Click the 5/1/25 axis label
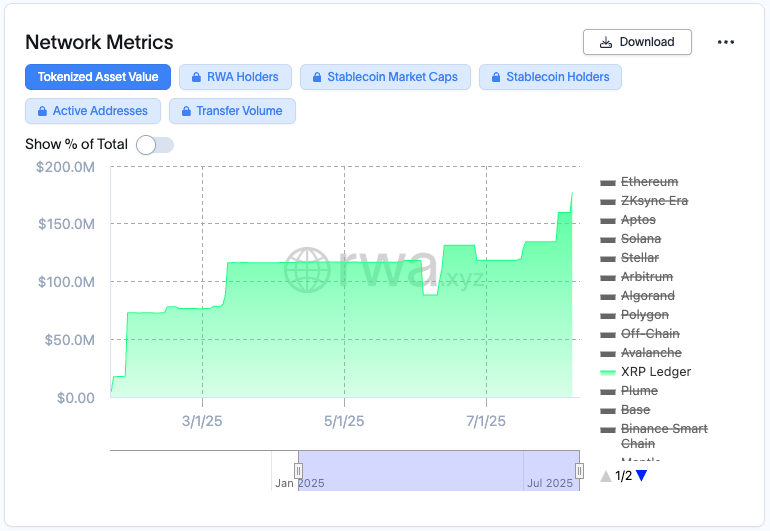Screen dimensions: 770x531 pyautogui.click(x=344, y=421)
